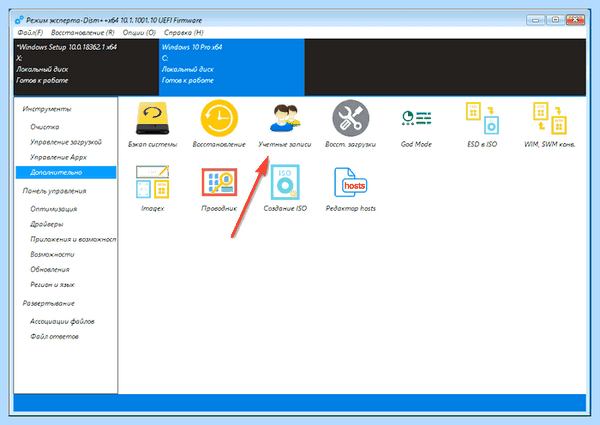Close the Dism++ window
Image resolution: width=600 pixels, height=425 pixels.
point(575,20)
